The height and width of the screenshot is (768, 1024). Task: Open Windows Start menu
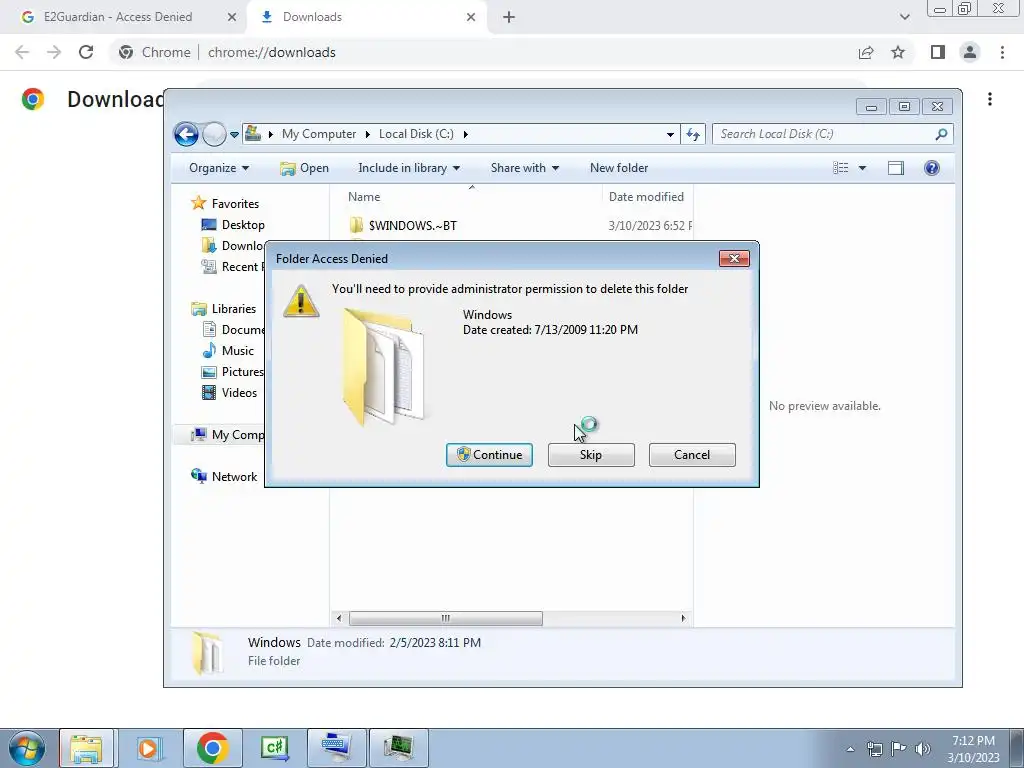pos(27,748)
